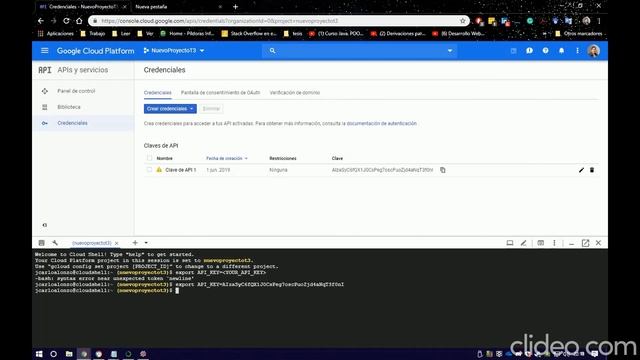The height and width of the screenshot is (360, 640).
Task: Open the help question mark icon
Action: (x=545, y=51)
